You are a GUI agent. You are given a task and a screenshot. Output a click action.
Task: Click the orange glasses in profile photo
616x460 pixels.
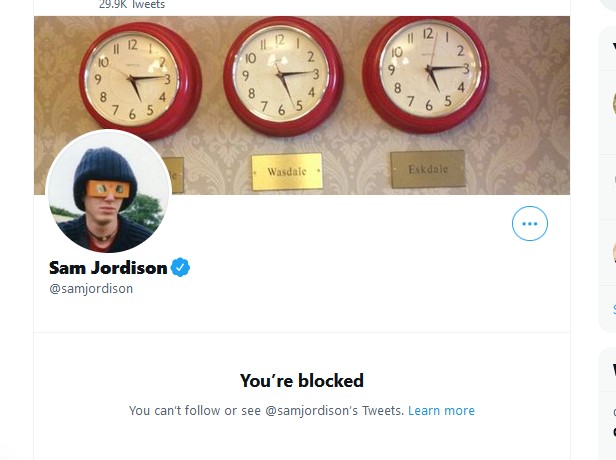tap(108, 190)
